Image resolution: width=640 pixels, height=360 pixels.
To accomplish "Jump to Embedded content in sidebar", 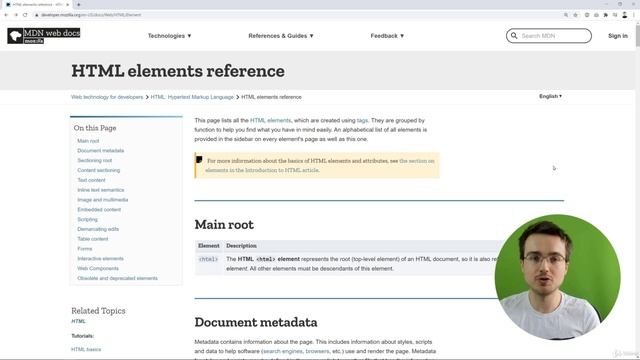I will [99, 209].
